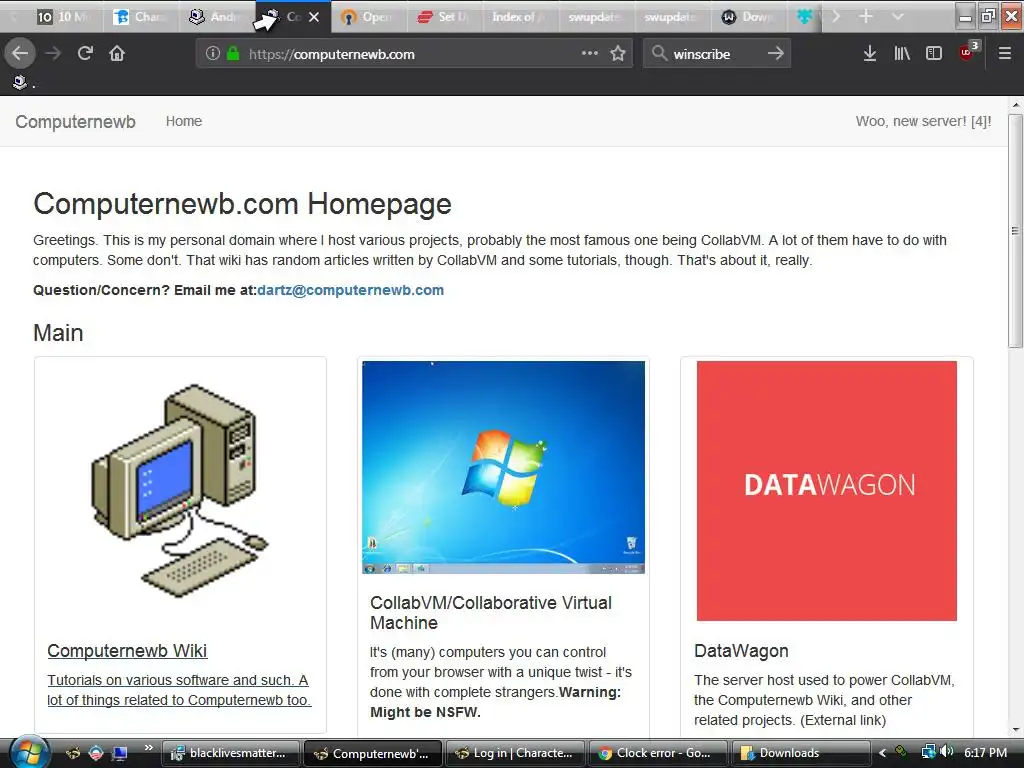1024x768 pixels.
Task: Click the Tutorials on various software link
Action: coord(179,690)
